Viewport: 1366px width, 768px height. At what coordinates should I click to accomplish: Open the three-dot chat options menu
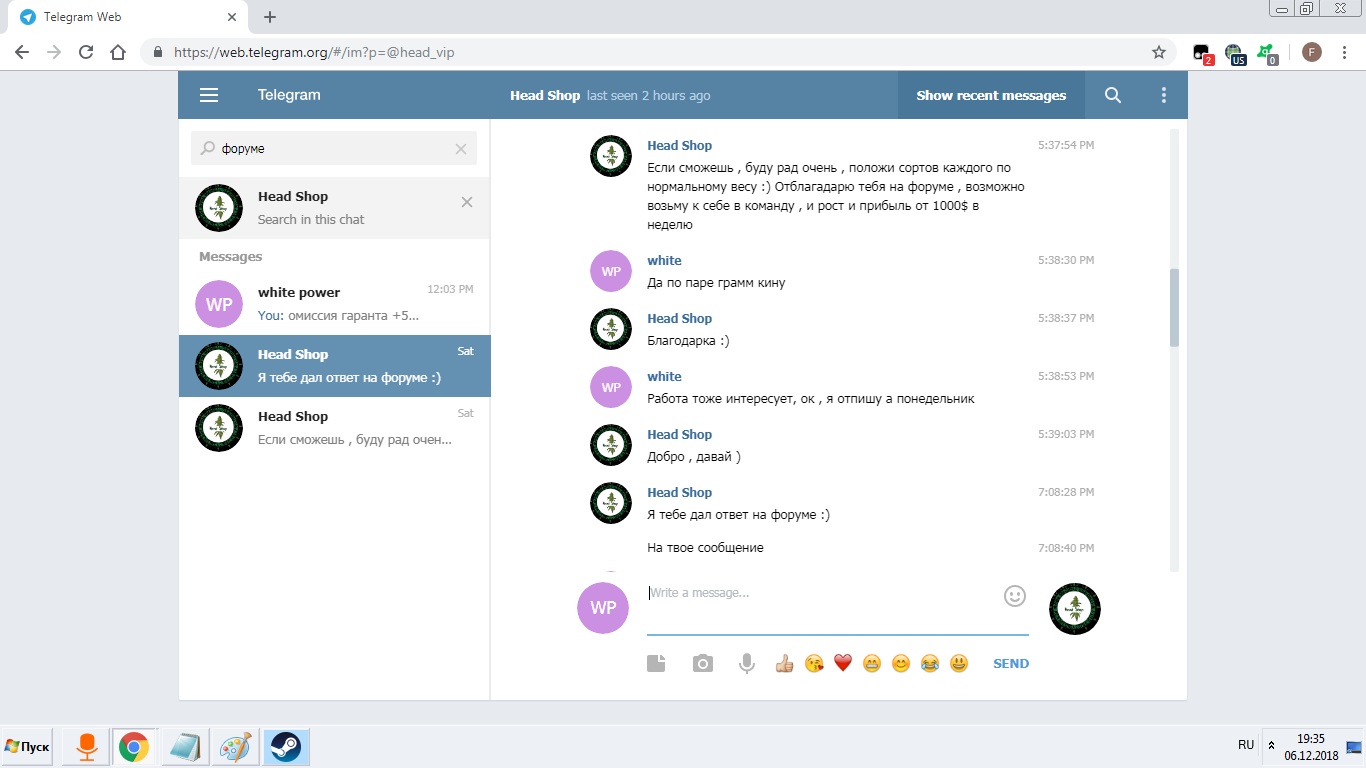[x=1163, y=95]
